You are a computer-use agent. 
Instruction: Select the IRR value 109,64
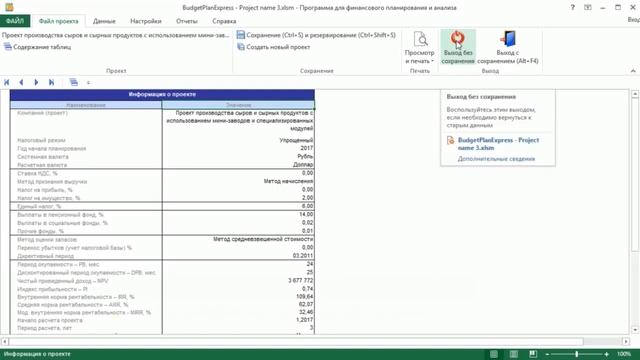[x=238, y=297]
